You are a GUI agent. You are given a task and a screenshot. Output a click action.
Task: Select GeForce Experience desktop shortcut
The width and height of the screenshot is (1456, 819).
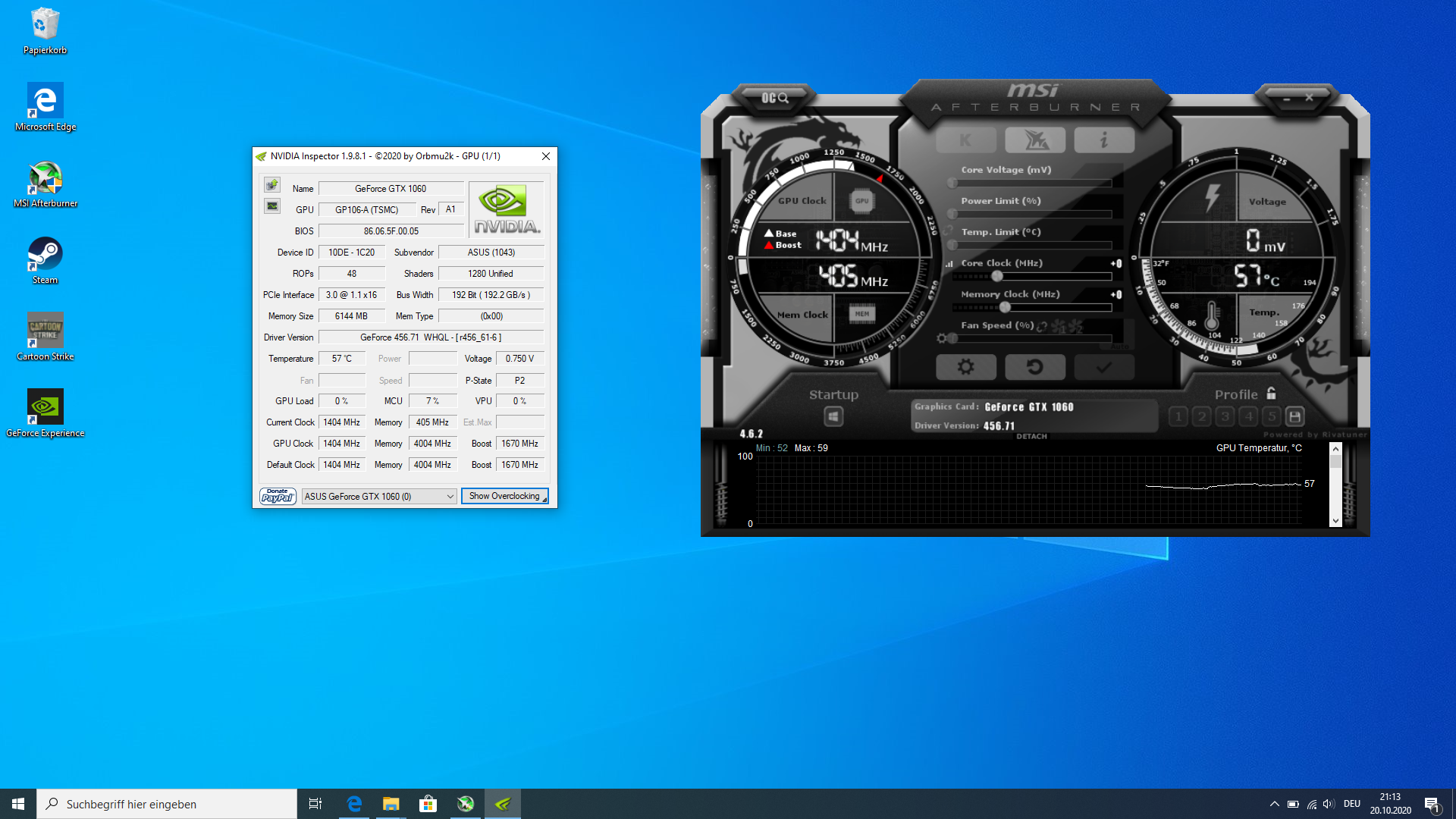click(x=45, y=414)
